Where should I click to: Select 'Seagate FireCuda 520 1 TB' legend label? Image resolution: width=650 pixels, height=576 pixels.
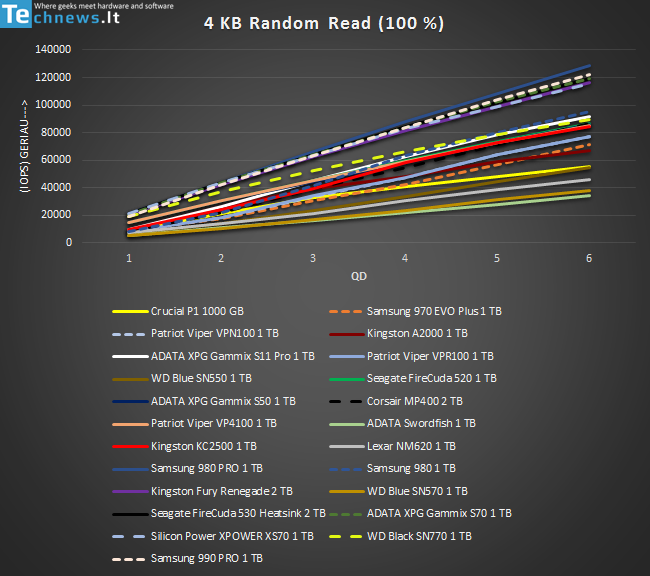(x=432, y=378)
